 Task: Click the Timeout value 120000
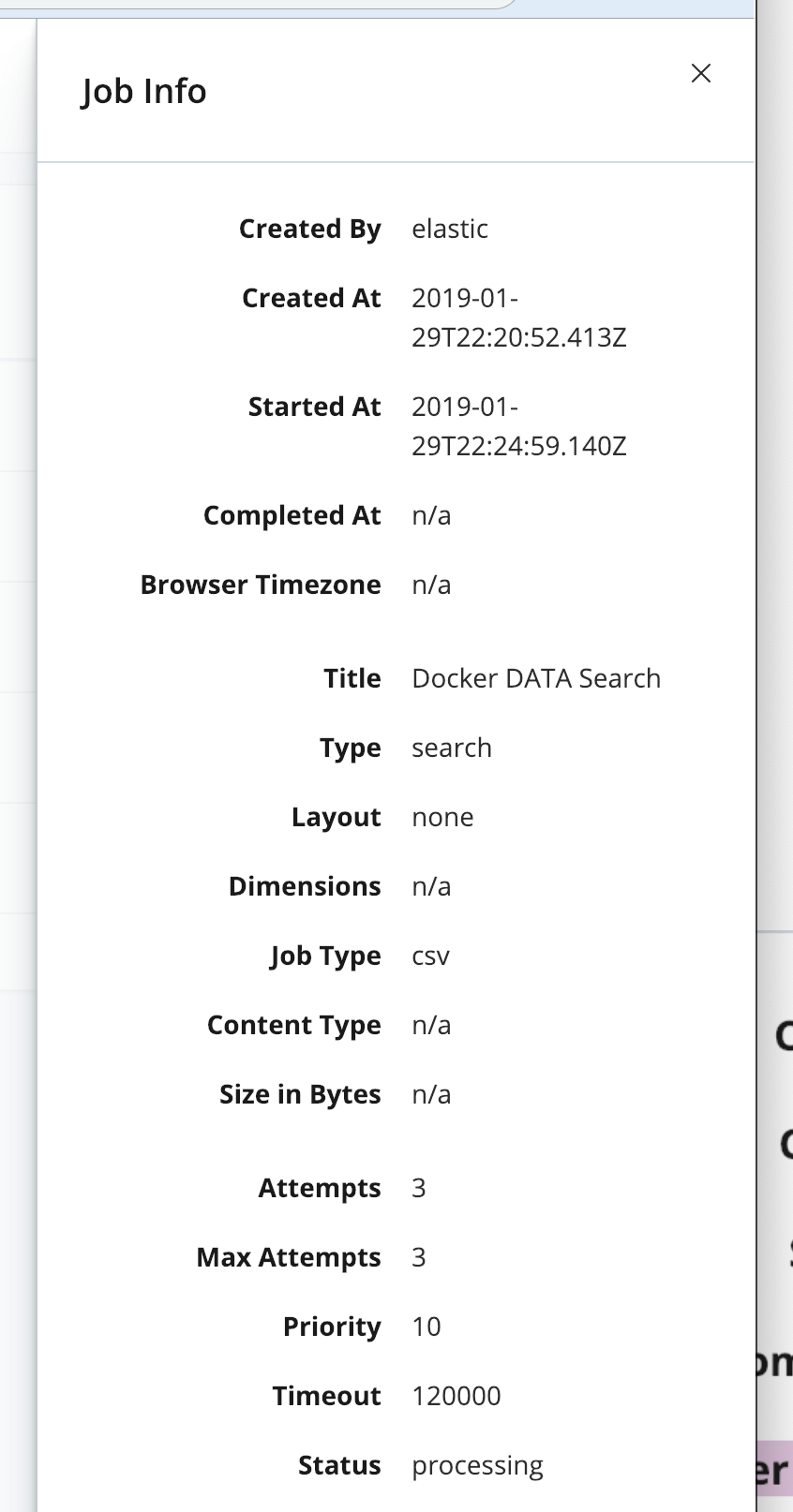456,1395
